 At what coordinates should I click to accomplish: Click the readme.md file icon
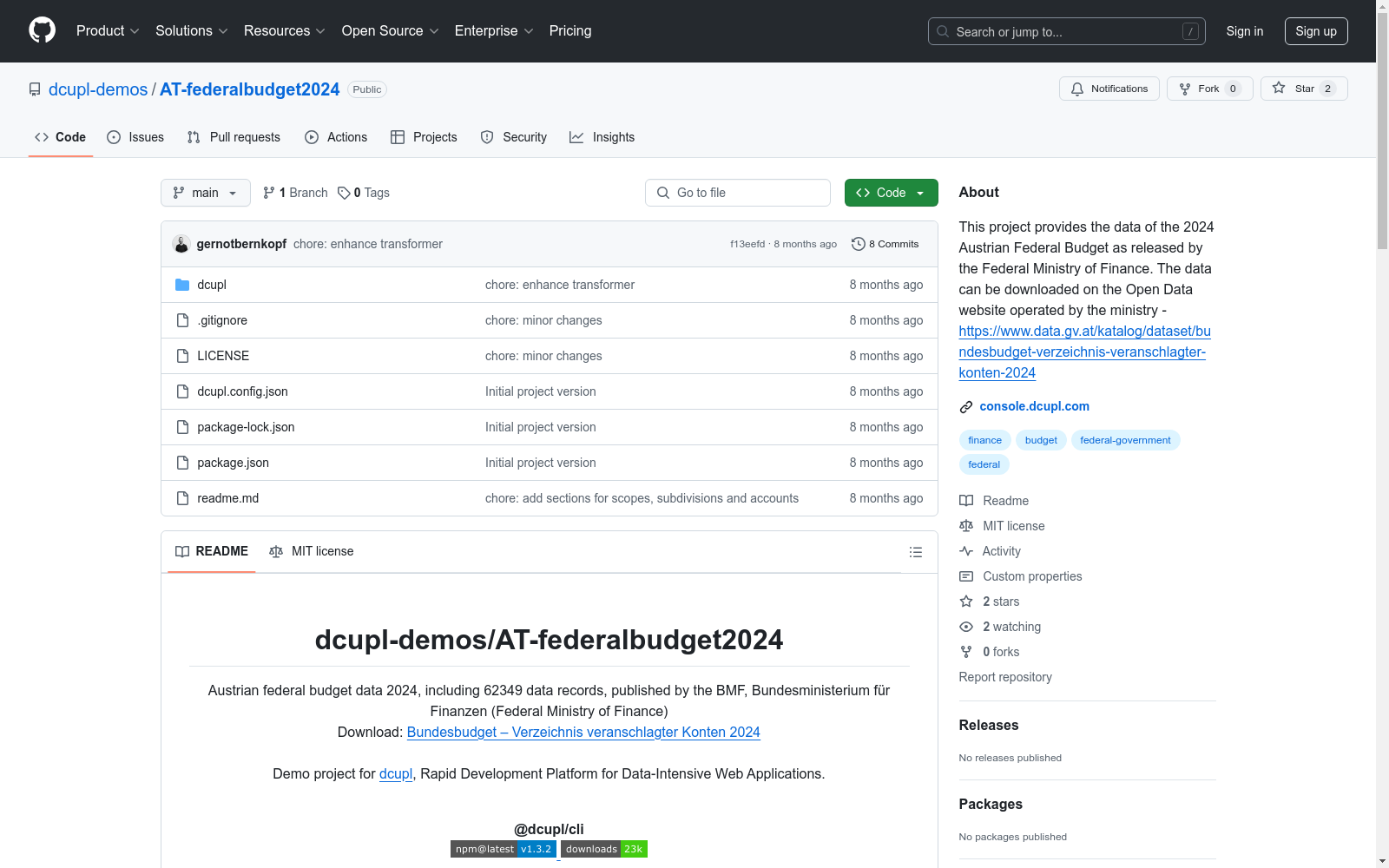(x=182, y=498)
